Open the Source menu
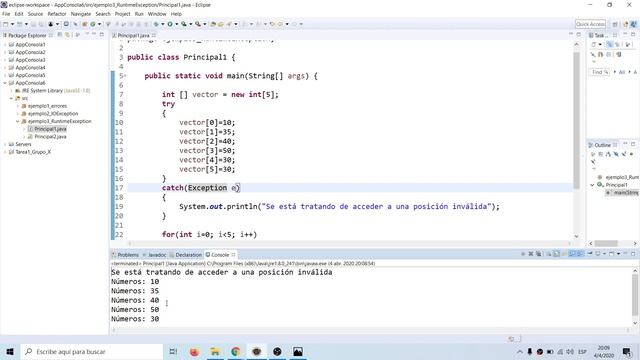640x360 pixels. tap(35, 14)
